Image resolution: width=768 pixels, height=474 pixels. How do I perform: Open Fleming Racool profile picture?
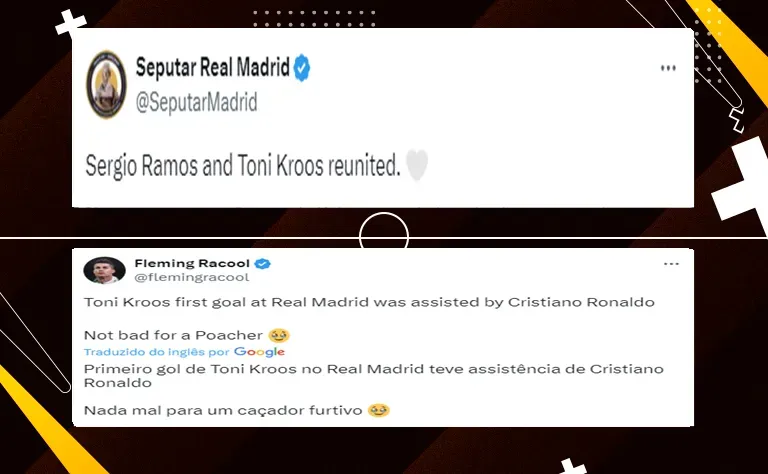104,270
